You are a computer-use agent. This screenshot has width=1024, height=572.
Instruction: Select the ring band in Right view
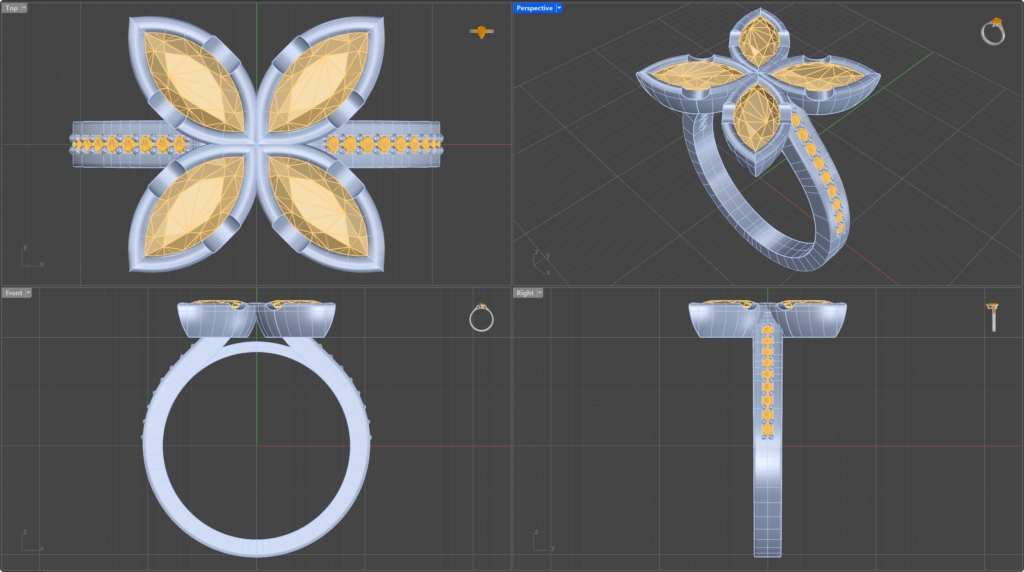(x=767, y=500)
